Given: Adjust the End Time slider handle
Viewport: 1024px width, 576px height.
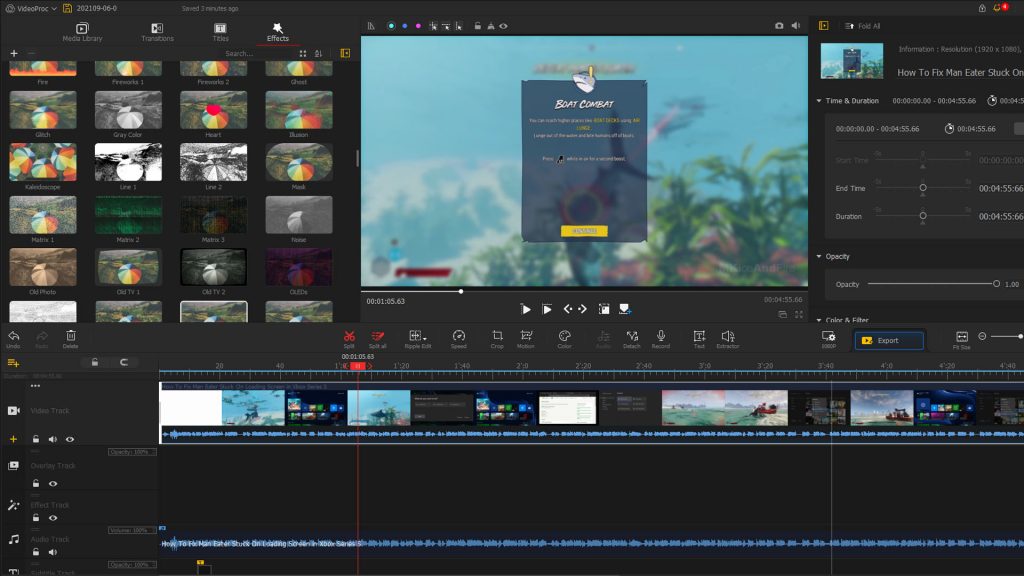Looking at the screenshot, I should coord(923,188).
